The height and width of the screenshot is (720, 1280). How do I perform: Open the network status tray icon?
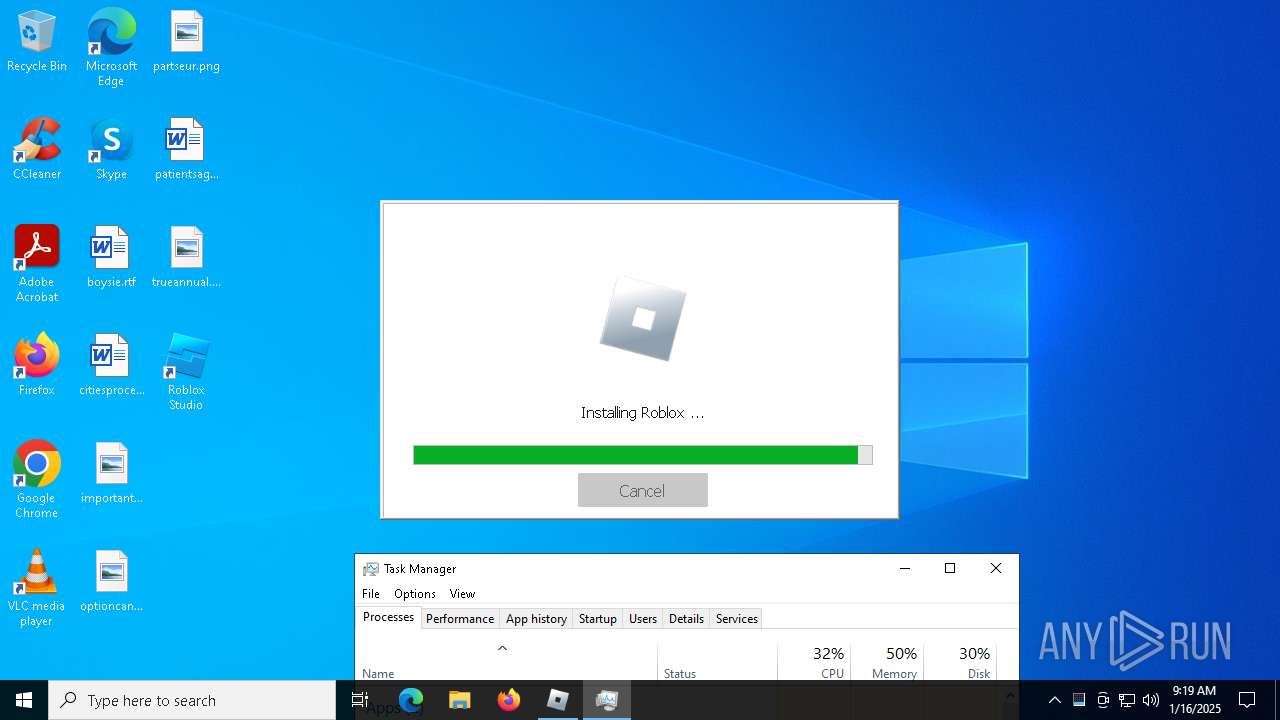point(1127,700)
